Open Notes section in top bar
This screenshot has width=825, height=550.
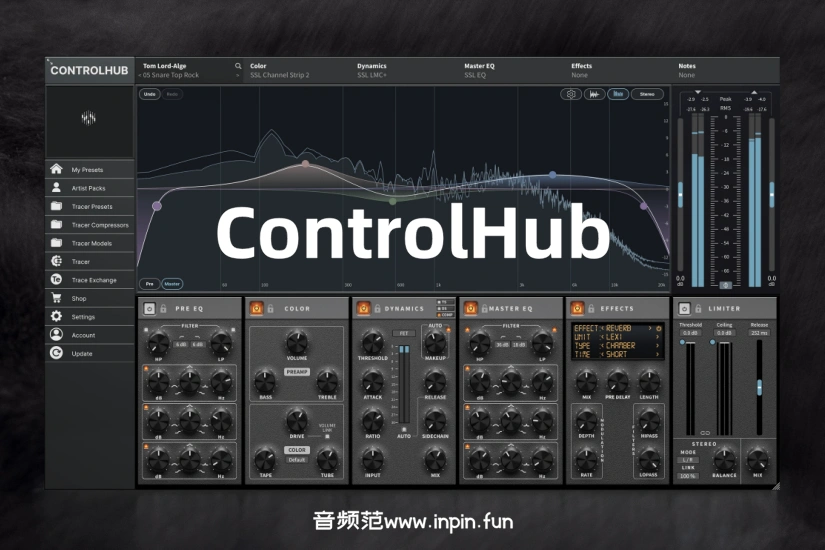click(x=687, y=71)
